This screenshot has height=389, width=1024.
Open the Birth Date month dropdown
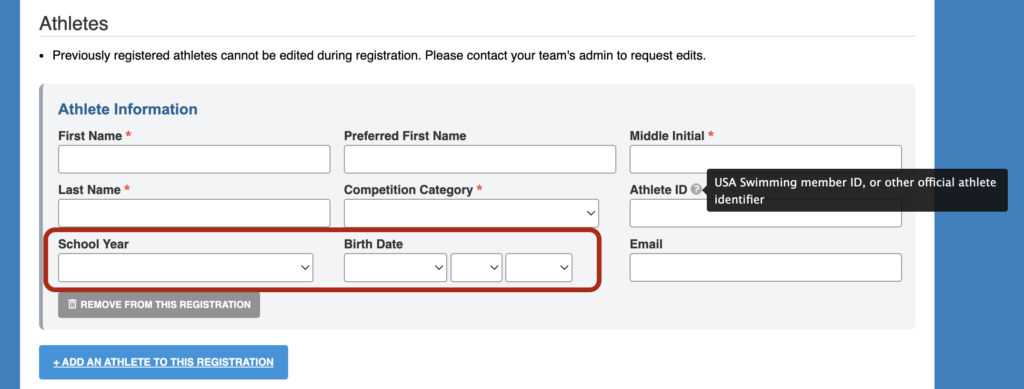point(396,268)
